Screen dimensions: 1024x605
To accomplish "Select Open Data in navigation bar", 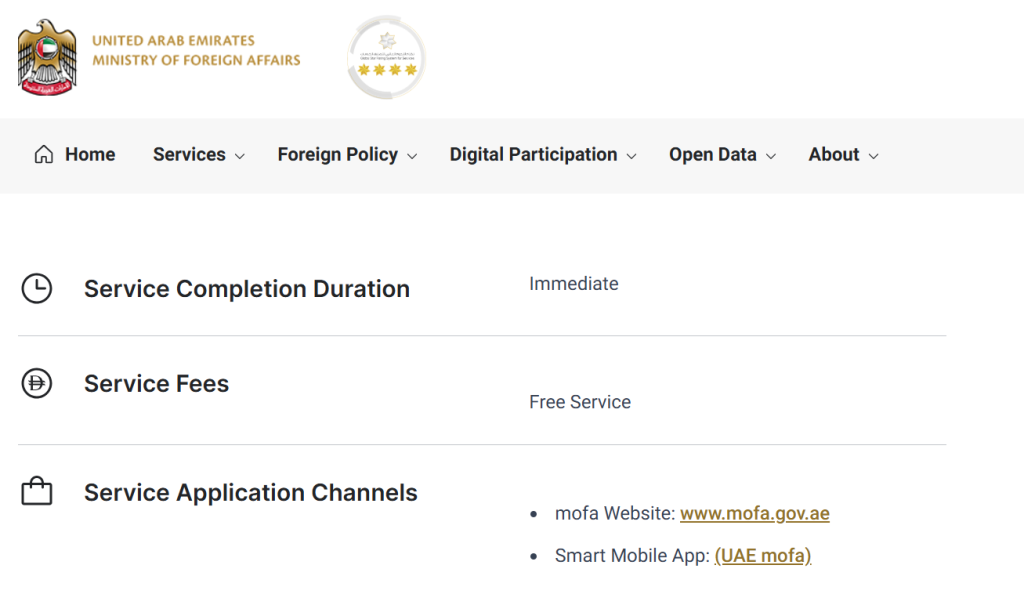I will [x=712, y=155].
